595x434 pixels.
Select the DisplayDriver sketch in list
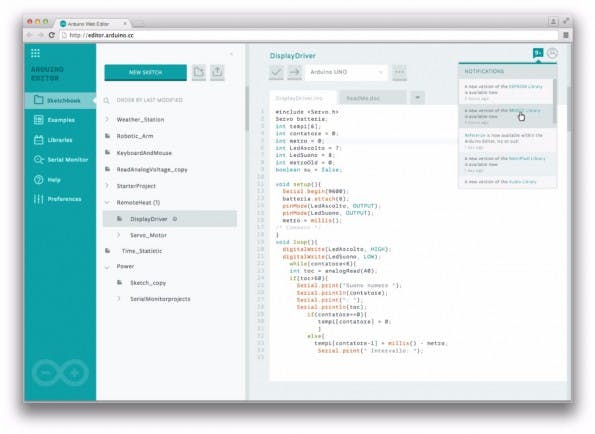(x=170, y=219)
